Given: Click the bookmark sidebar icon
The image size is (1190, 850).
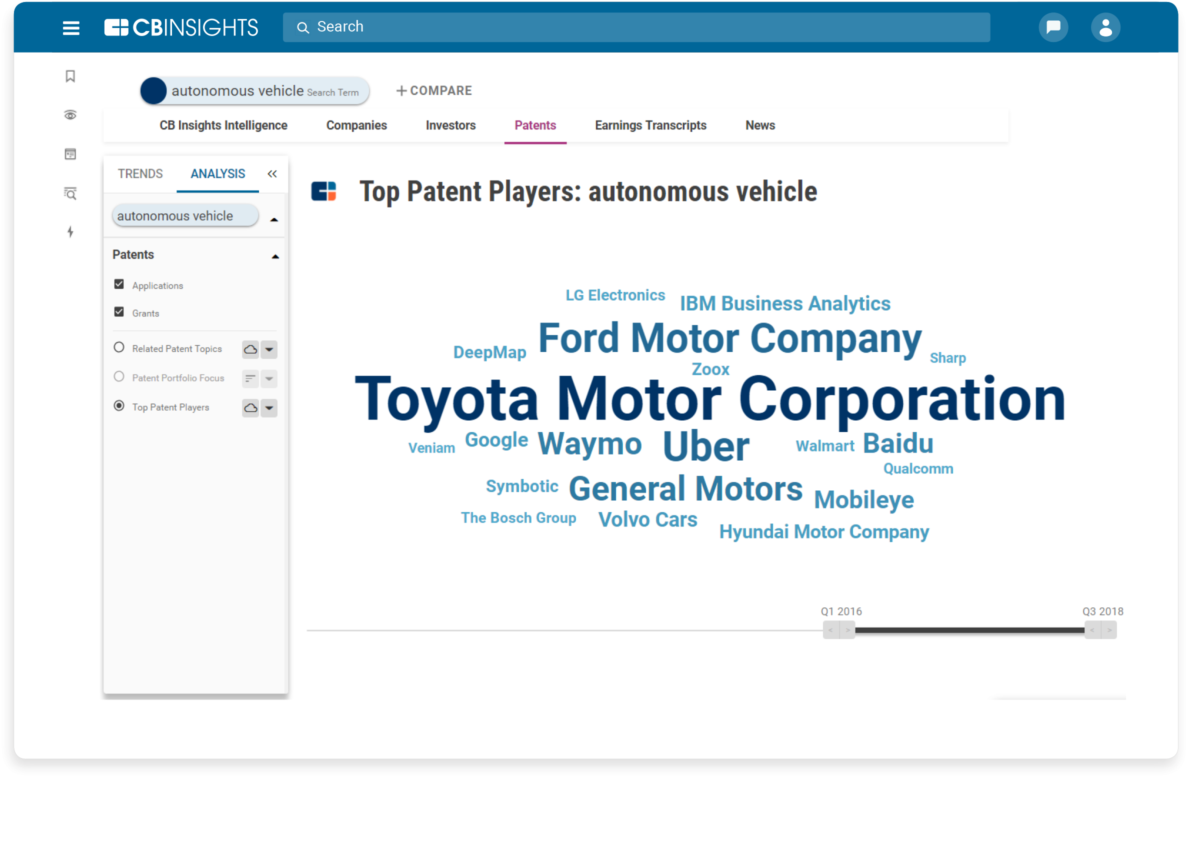Looking at the screenshot, I should click(x=71, y=76).
